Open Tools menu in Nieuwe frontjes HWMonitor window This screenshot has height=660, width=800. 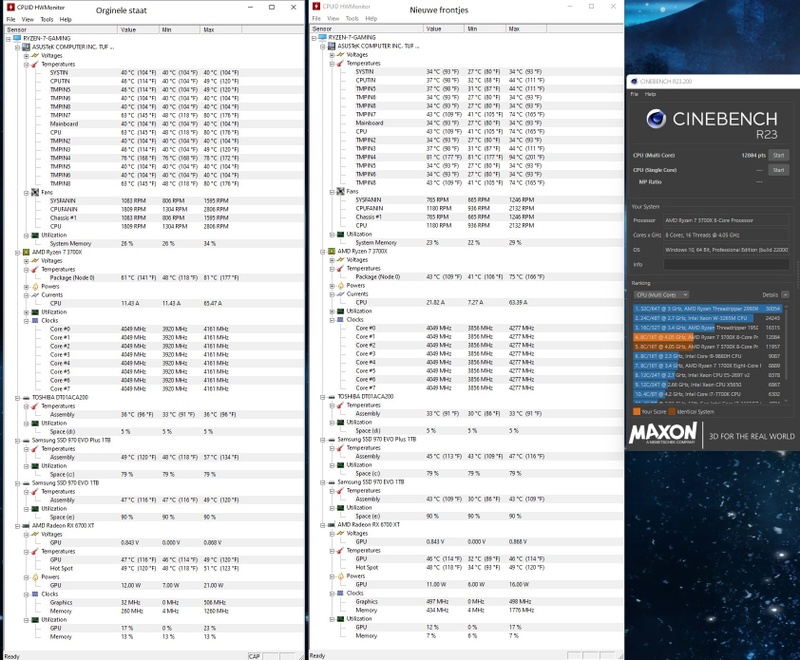click(x=352, y=18)
